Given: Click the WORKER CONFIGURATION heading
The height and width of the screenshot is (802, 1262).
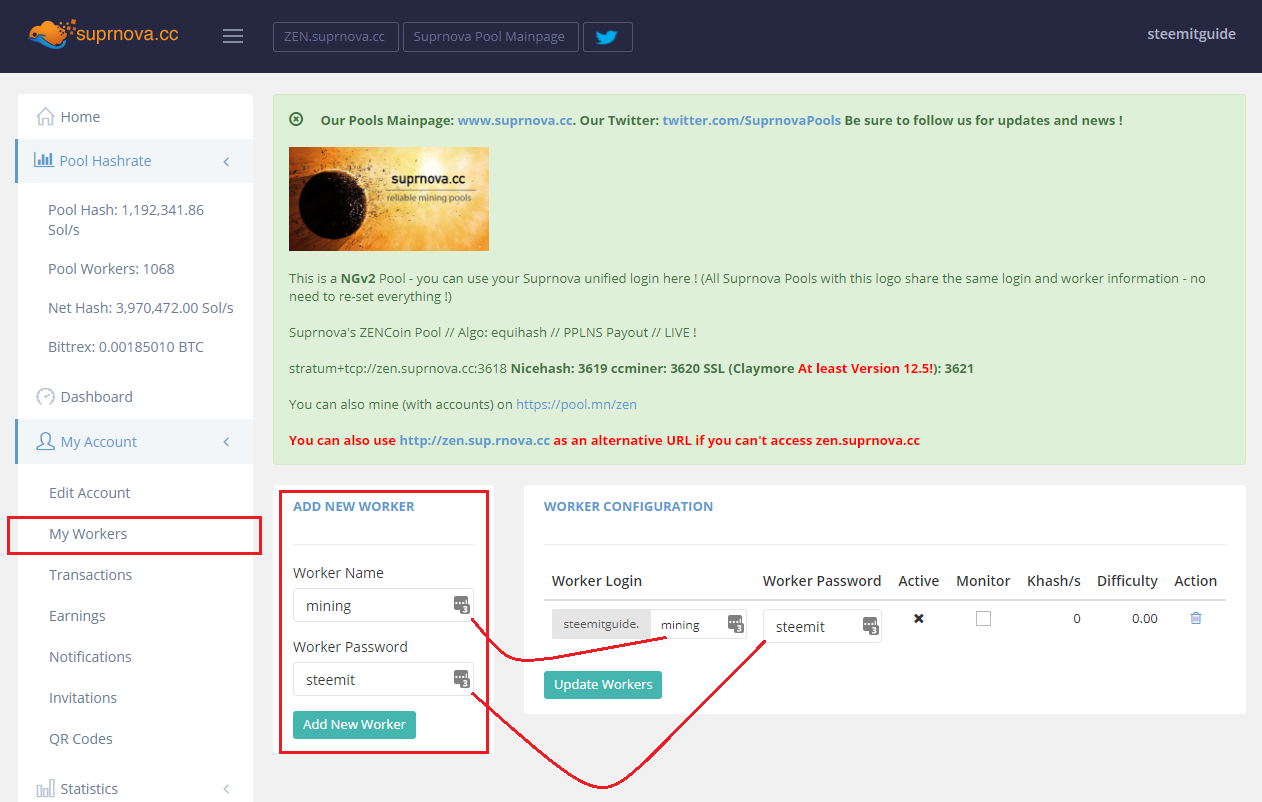Looking at the screenshot, I should click(628, 506).
